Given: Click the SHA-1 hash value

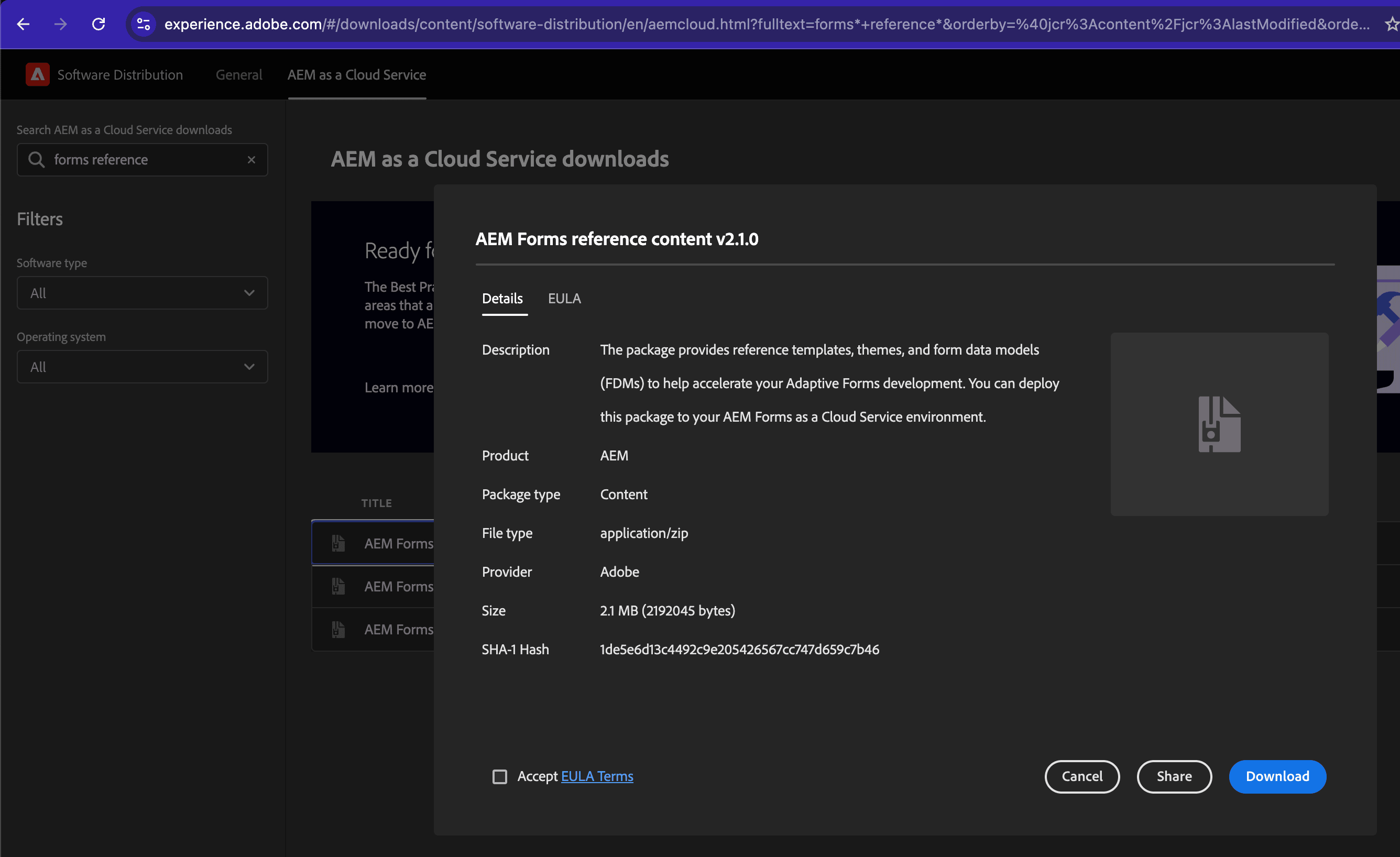Looking at the screenshot, I should [739, 649].
